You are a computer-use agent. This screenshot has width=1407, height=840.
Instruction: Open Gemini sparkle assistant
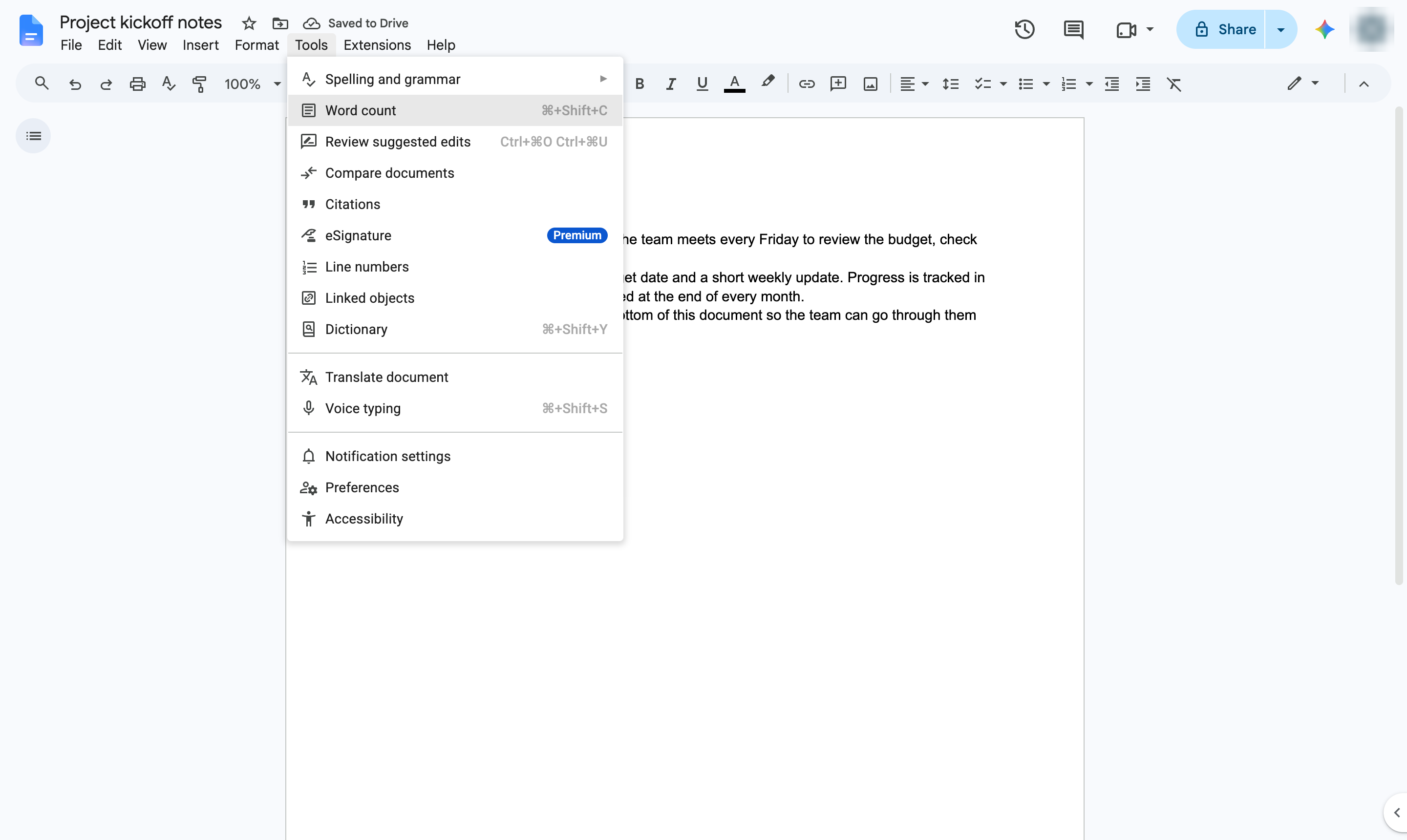[x=1324, y=29]
